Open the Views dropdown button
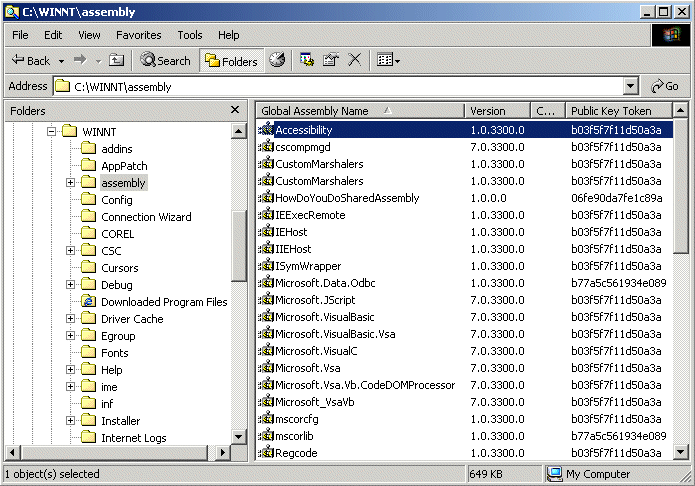The image size is (695, 486). click(x=388, y=60)
